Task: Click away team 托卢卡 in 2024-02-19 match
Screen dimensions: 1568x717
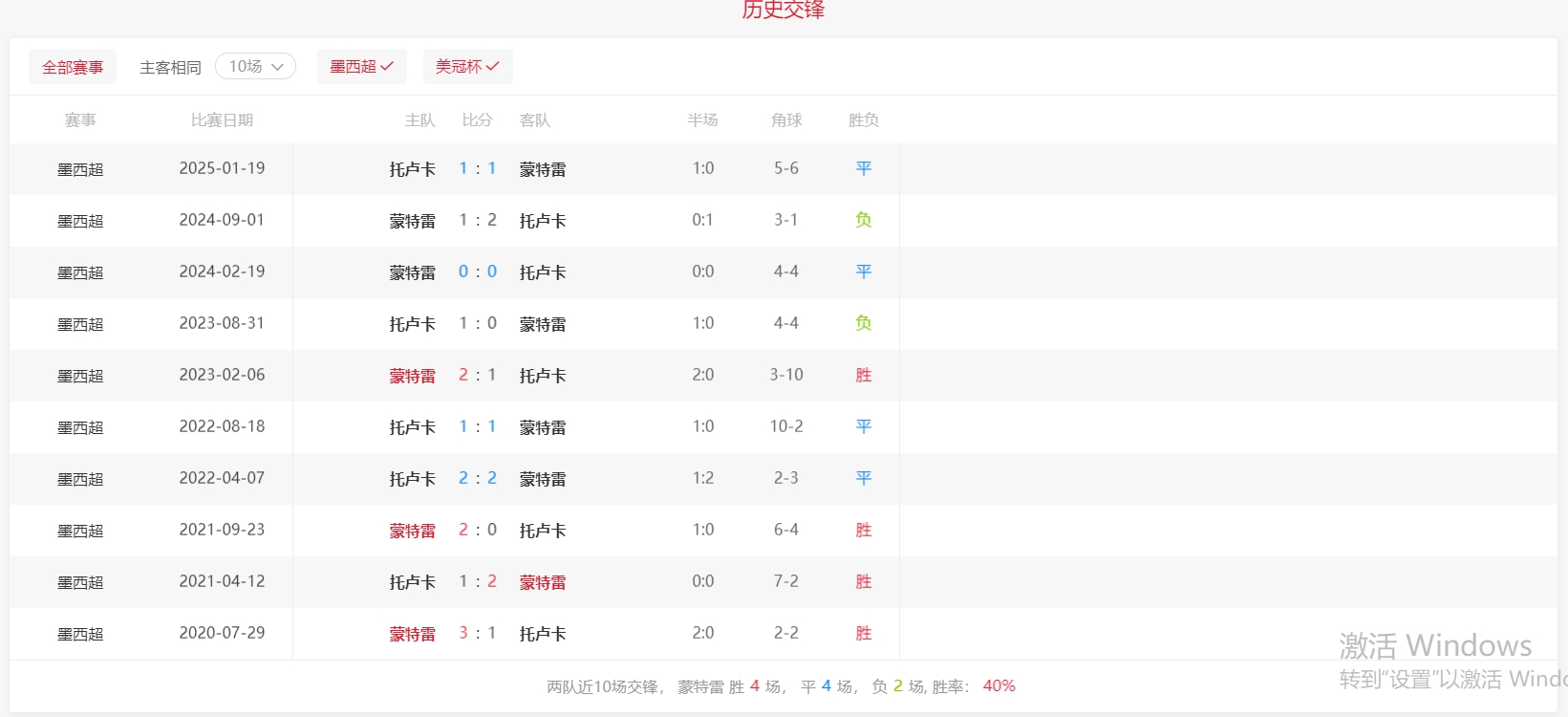Action: pyautogui.click(x=542, y=272)
